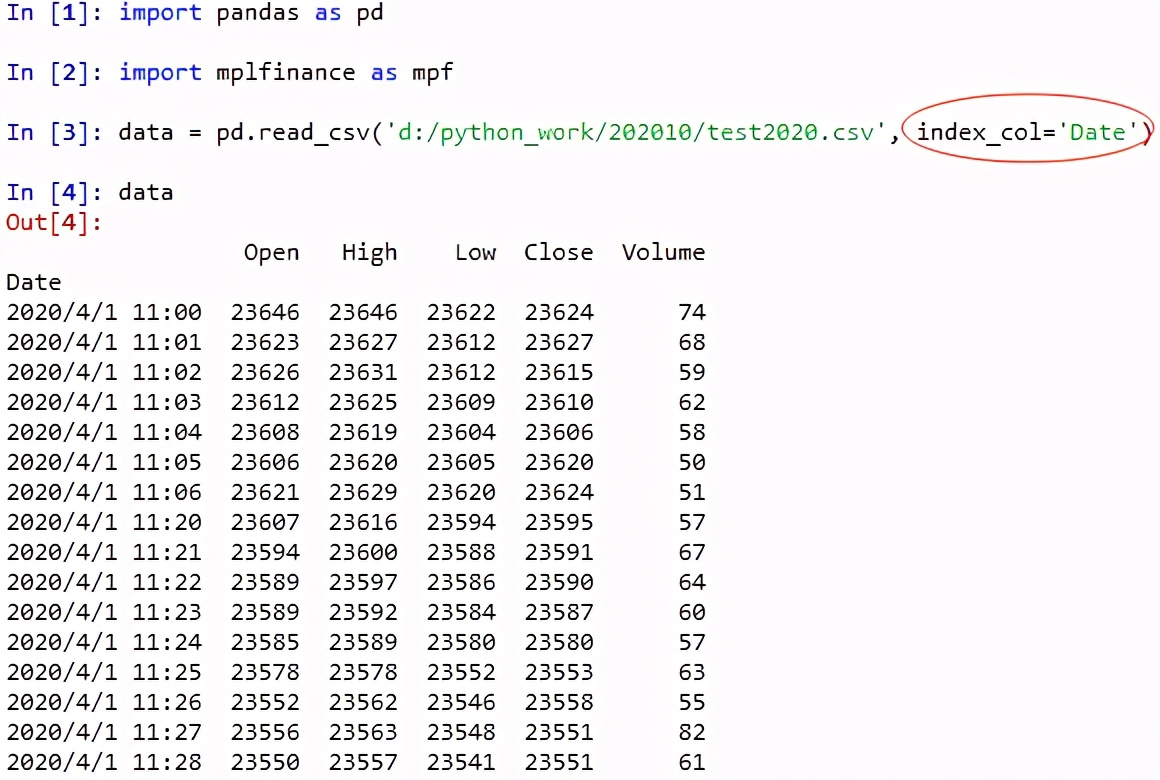Click the Out[4] output label
The image size is (1160, 780).
52,222
